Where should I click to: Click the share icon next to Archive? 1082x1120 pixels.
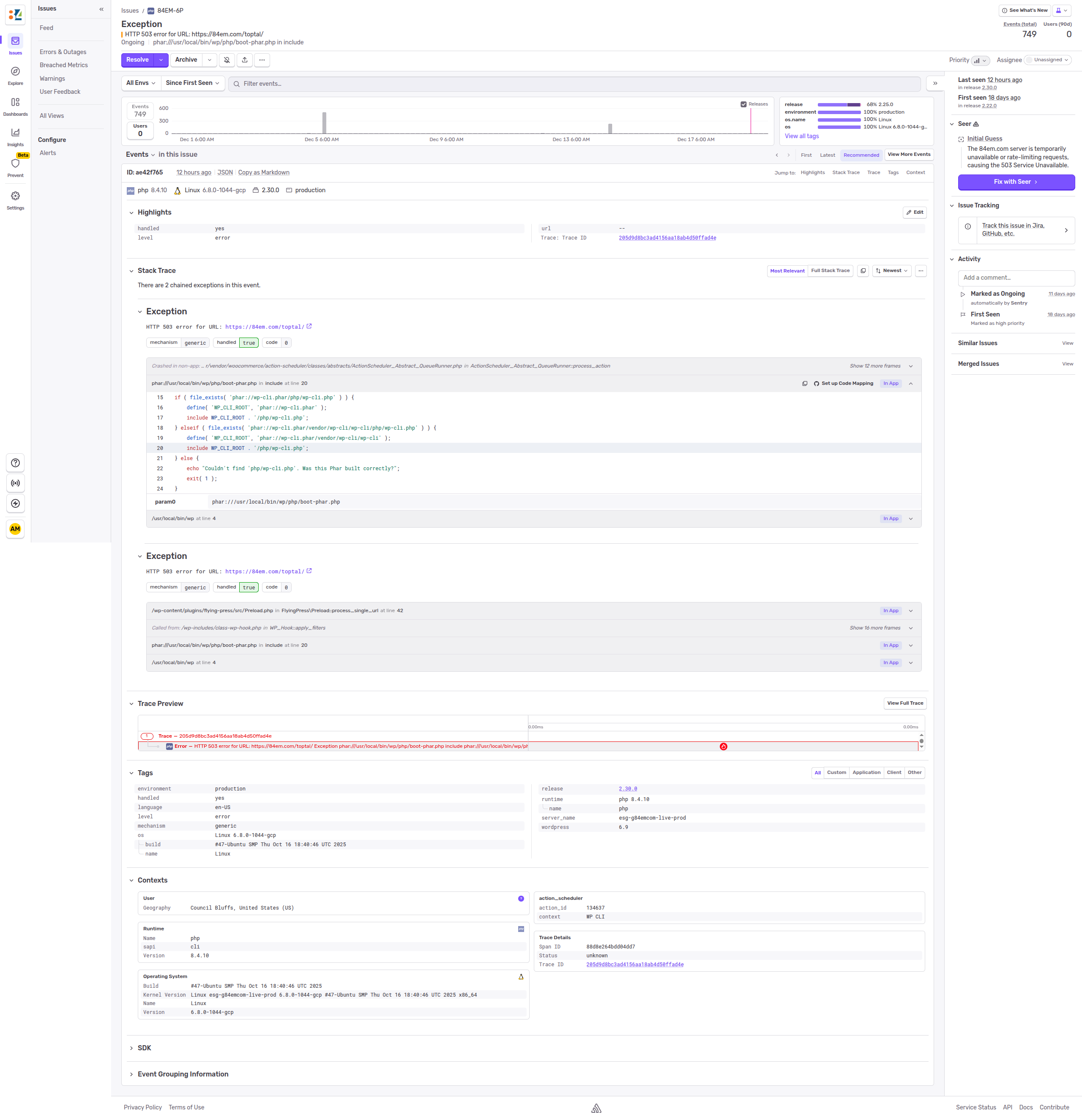(x=245, y=60)
